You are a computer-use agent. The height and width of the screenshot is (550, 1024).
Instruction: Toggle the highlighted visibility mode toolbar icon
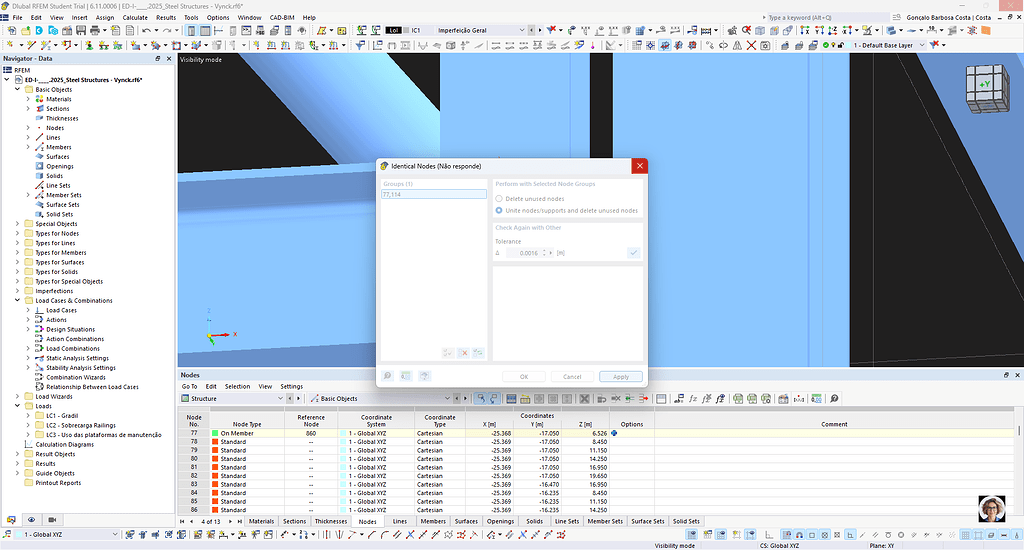coord(664,45)
